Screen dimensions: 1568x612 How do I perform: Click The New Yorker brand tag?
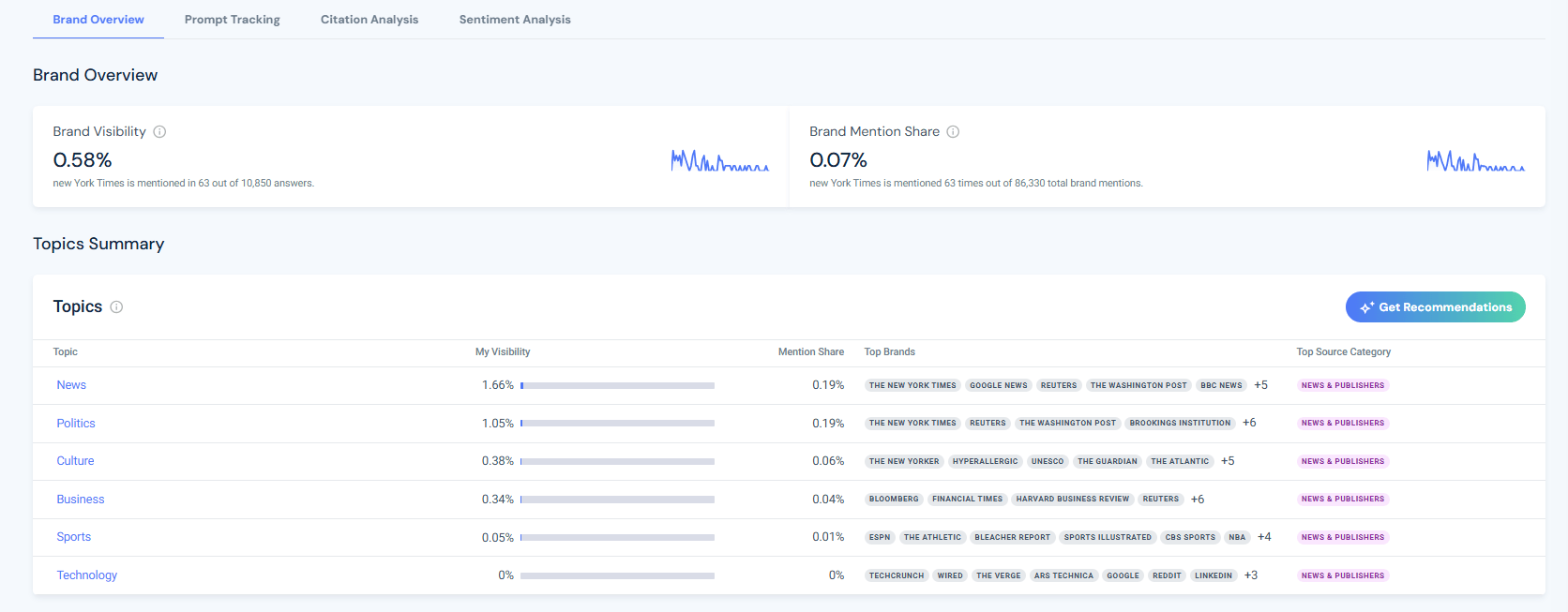pos(904,461)
